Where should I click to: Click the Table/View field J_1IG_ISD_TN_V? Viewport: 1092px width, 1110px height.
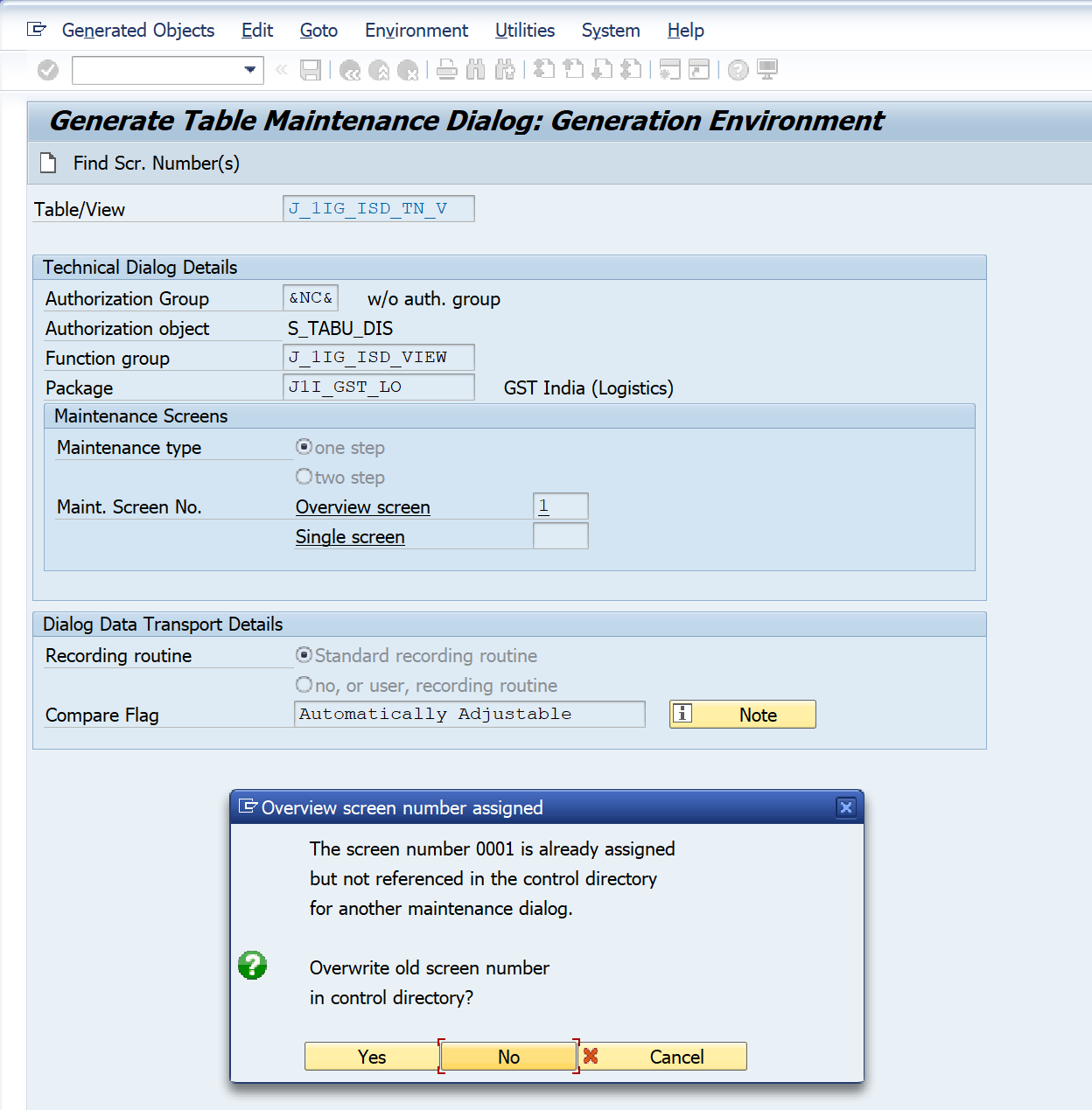pos(379,209)
